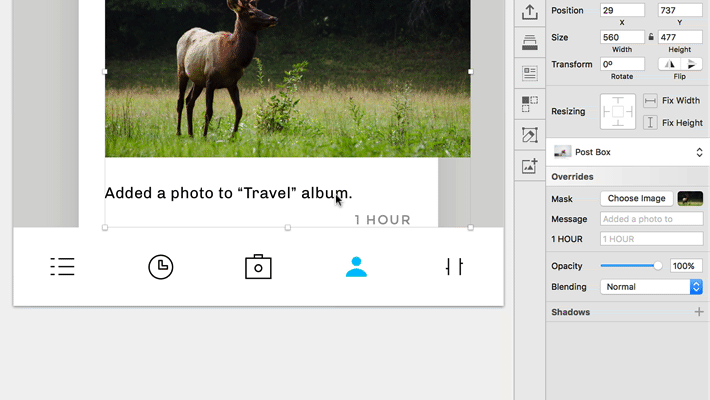Tap the list icon in the tab bar

pyautogui.click(x=62, y=267)
